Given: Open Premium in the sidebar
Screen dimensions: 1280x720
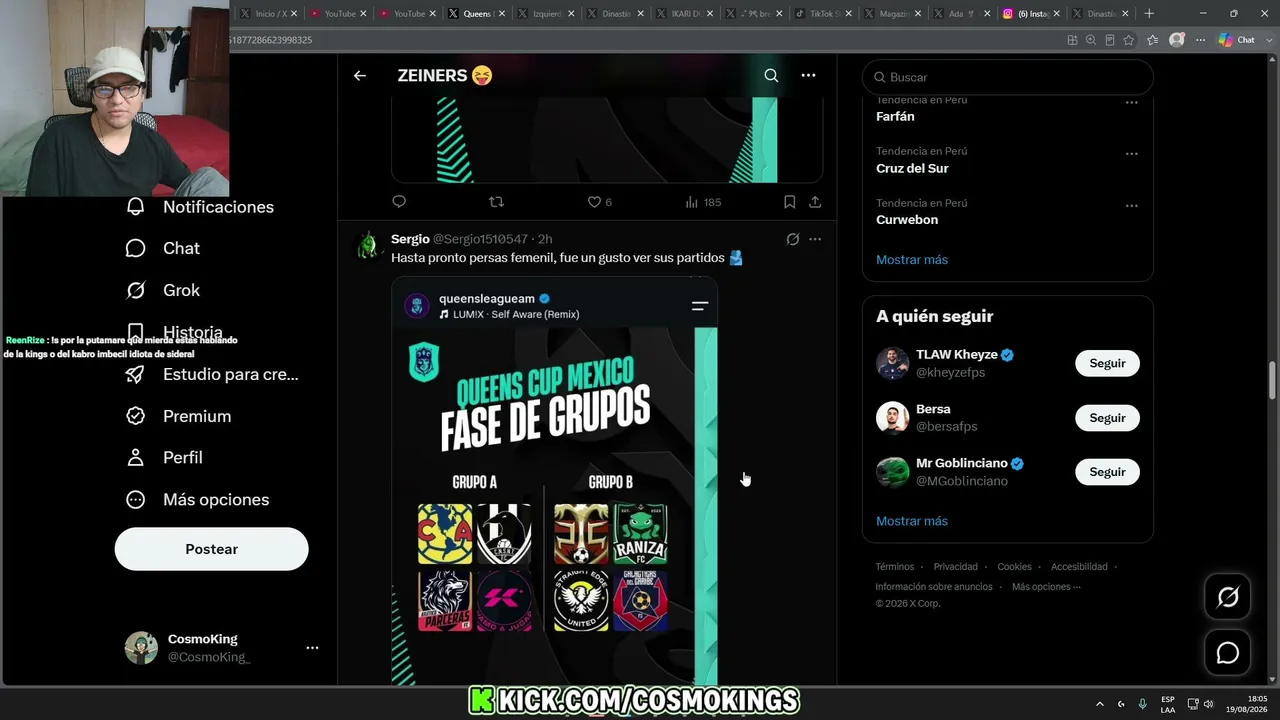Looking at the screenshot, I should click(178, 416).
